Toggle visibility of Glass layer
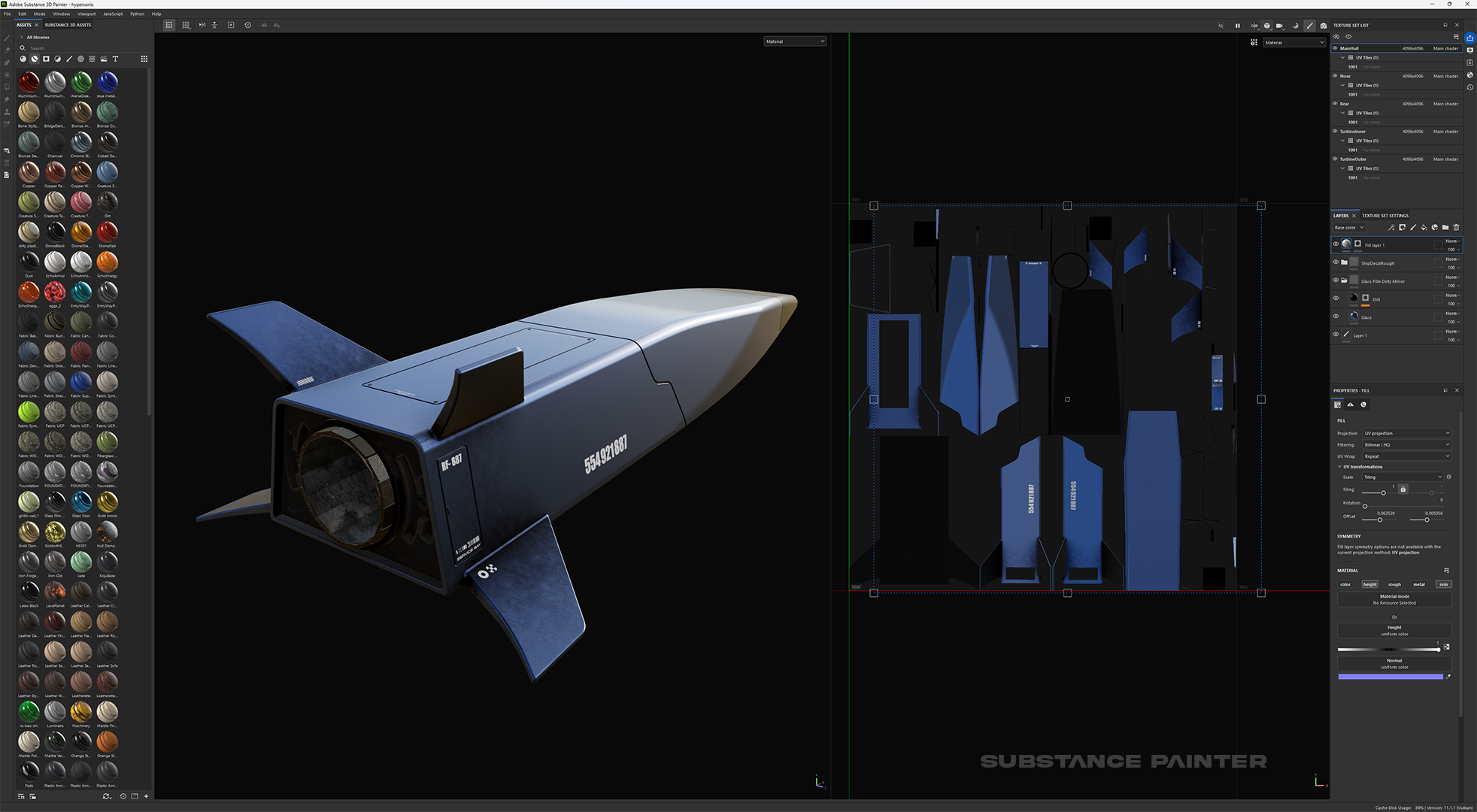Viewport: 1477px width, 812px height. [x=1336, y=317]
